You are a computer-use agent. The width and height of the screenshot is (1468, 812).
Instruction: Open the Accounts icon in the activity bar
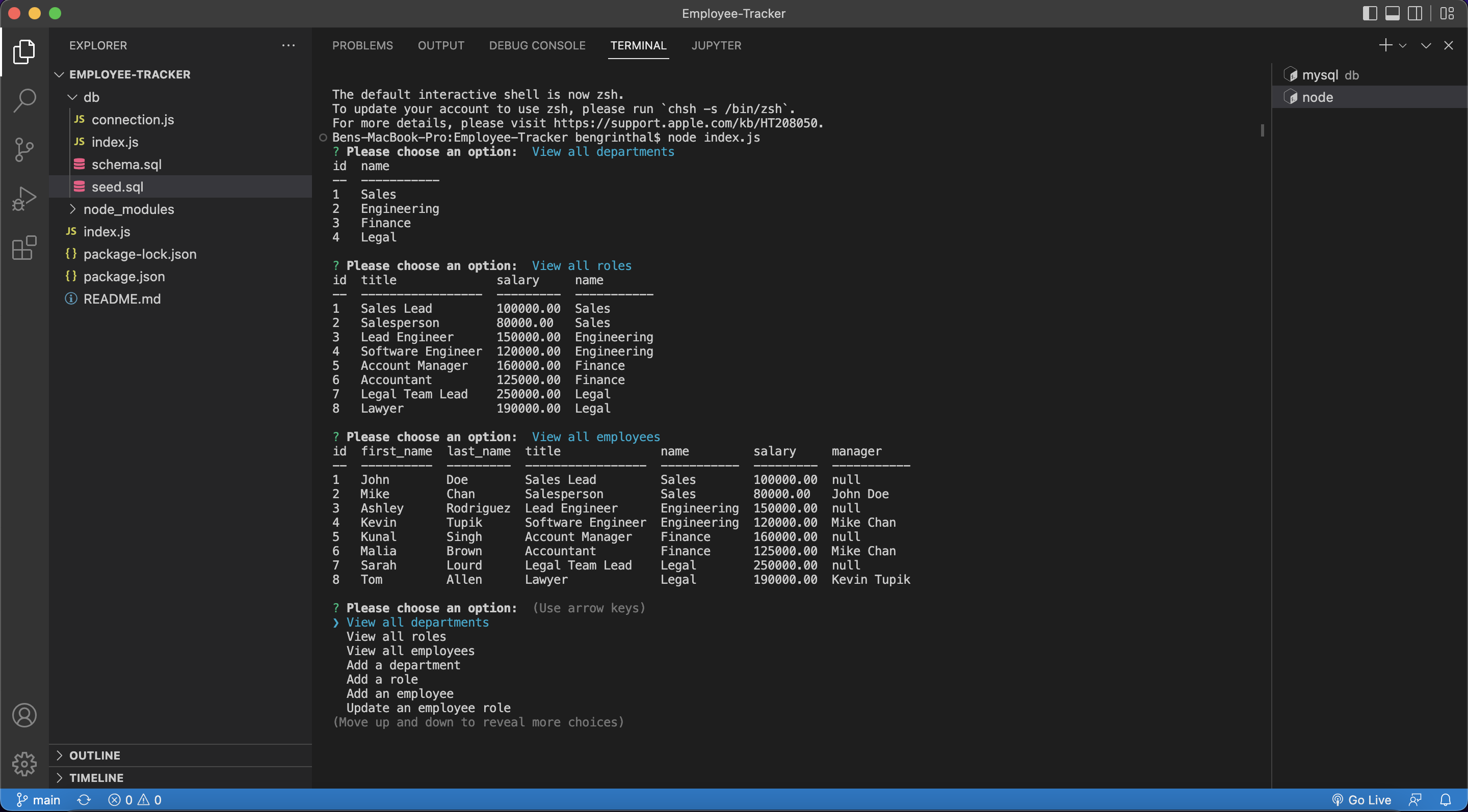pos(24,715)
